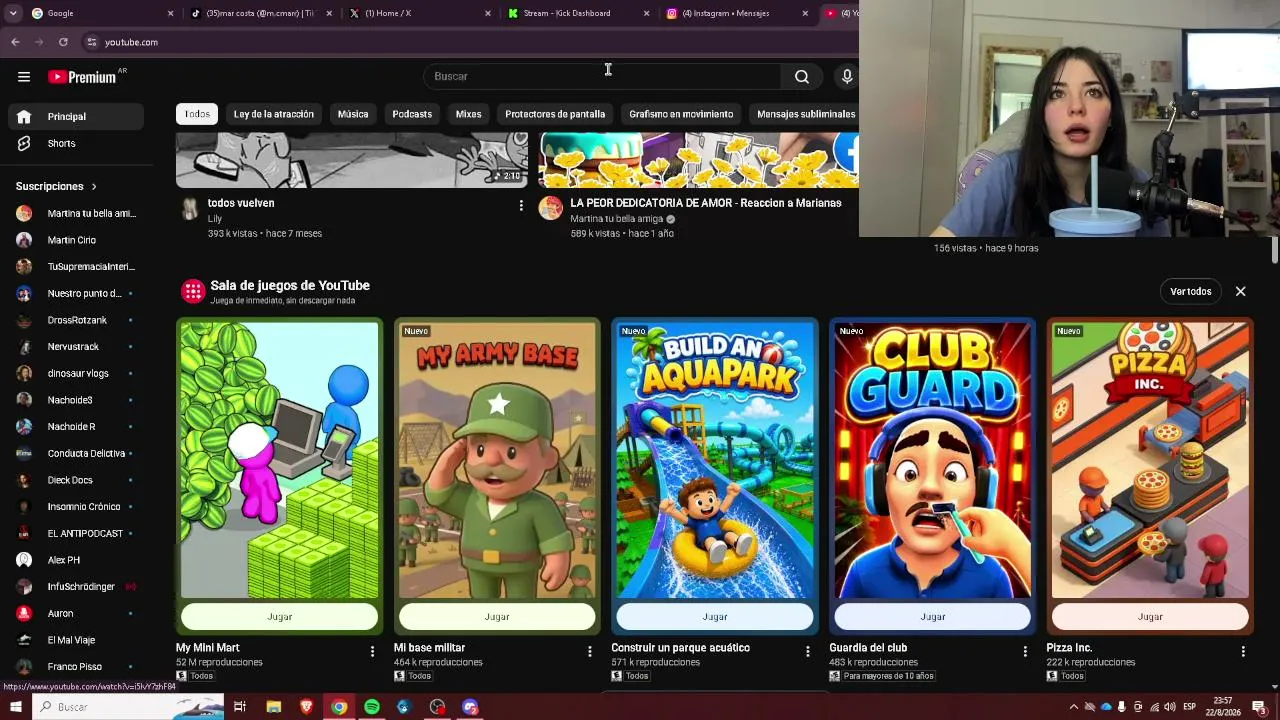
Task: Dismiss the Sala de juegos shelf
Action: pyautogui.click(x=1240, y=291)
